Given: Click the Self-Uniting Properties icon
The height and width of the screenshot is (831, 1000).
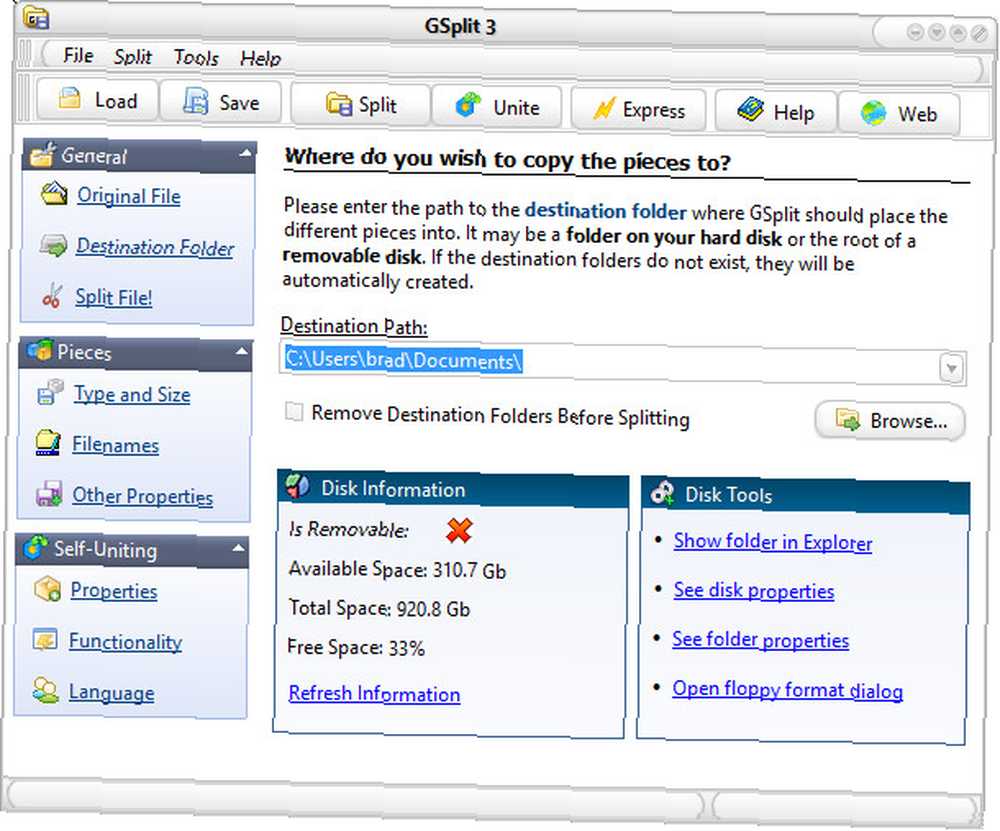Looking at the screenshot, I should [x=47, y=589].
